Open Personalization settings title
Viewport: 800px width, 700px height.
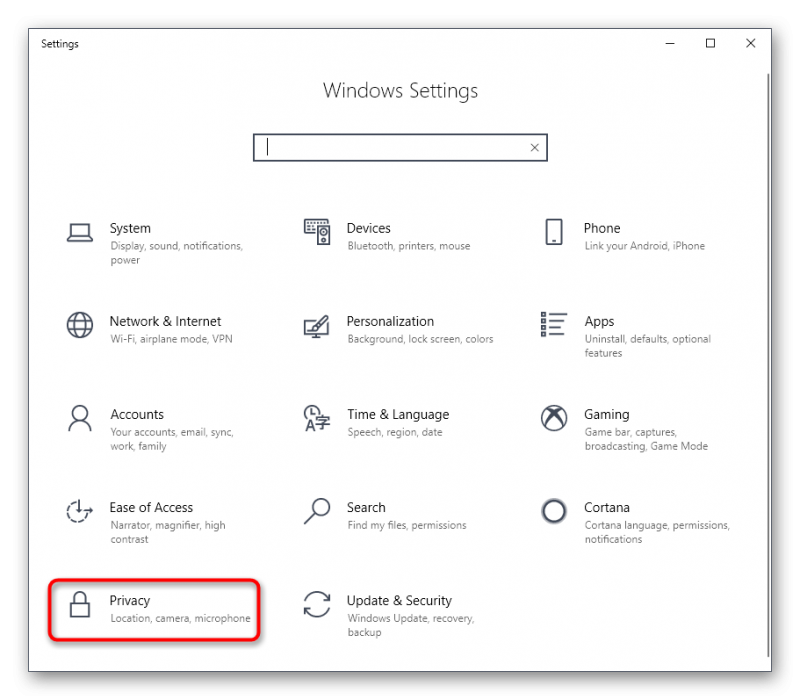pos(390,321)
